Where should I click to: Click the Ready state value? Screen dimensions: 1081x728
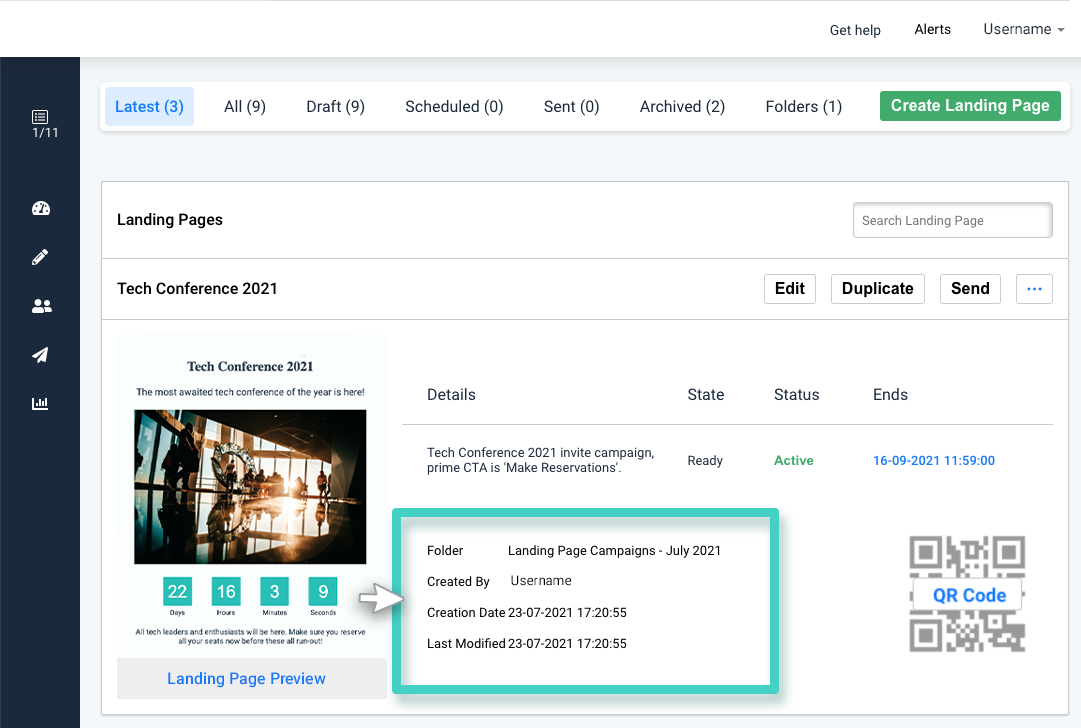705,461
